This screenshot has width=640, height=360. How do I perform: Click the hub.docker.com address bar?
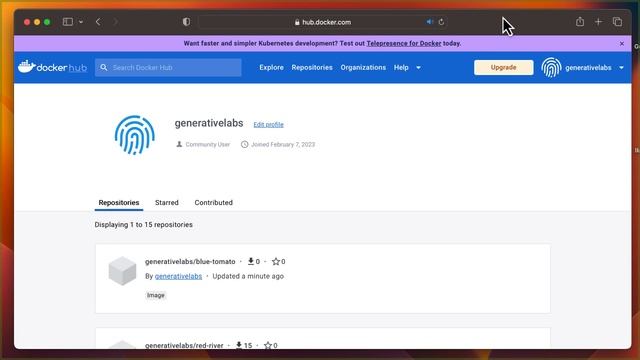click(322, 22)
